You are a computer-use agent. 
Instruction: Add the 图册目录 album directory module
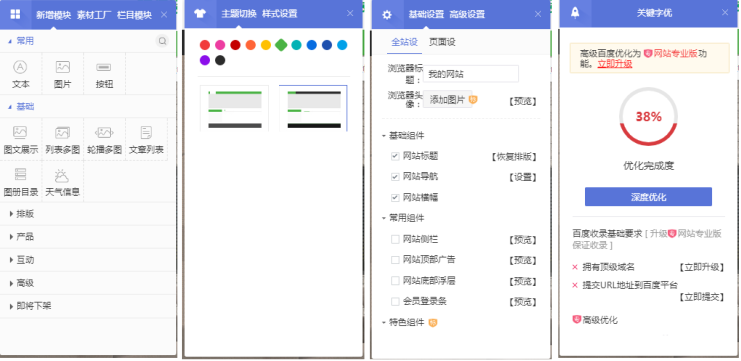click(x=21, y=182)
